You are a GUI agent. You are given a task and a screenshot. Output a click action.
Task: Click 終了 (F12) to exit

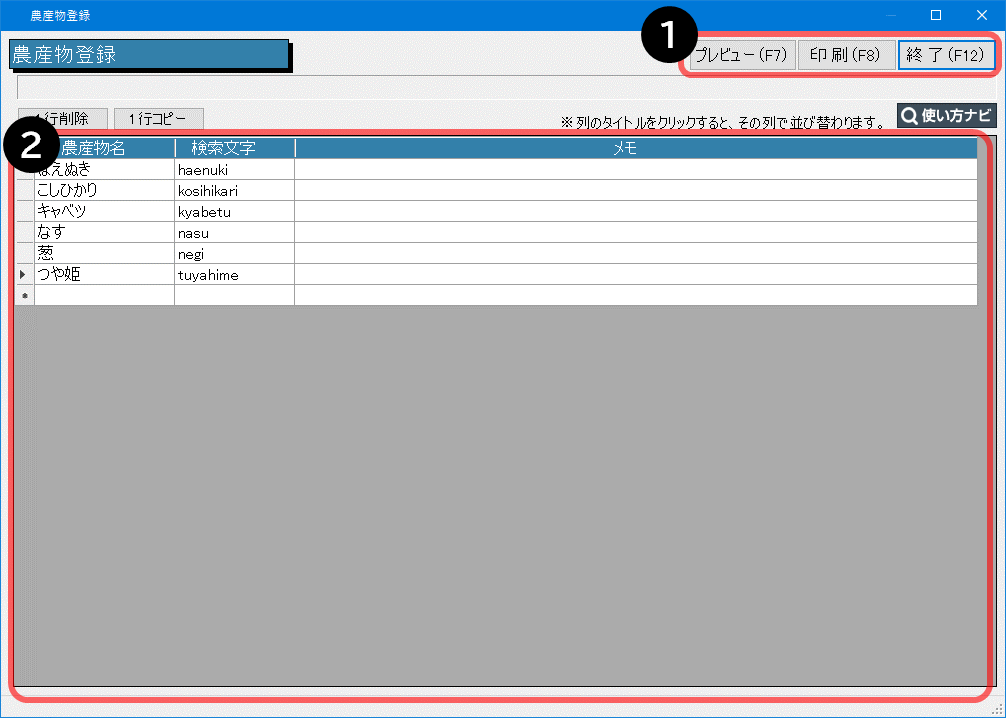coord(945,55)
